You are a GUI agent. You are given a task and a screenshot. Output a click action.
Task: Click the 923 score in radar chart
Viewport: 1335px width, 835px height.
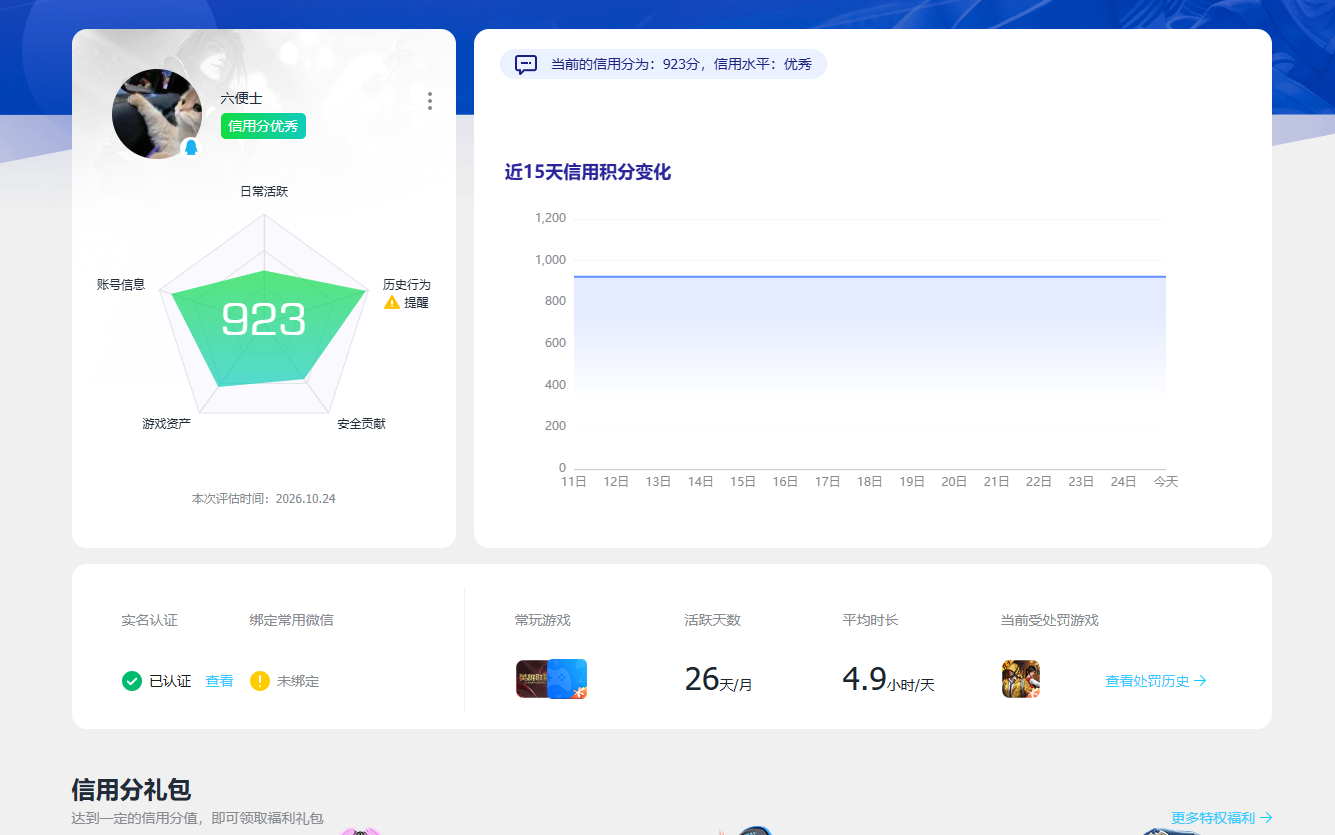pyautogui.click(x=263, y=320)
